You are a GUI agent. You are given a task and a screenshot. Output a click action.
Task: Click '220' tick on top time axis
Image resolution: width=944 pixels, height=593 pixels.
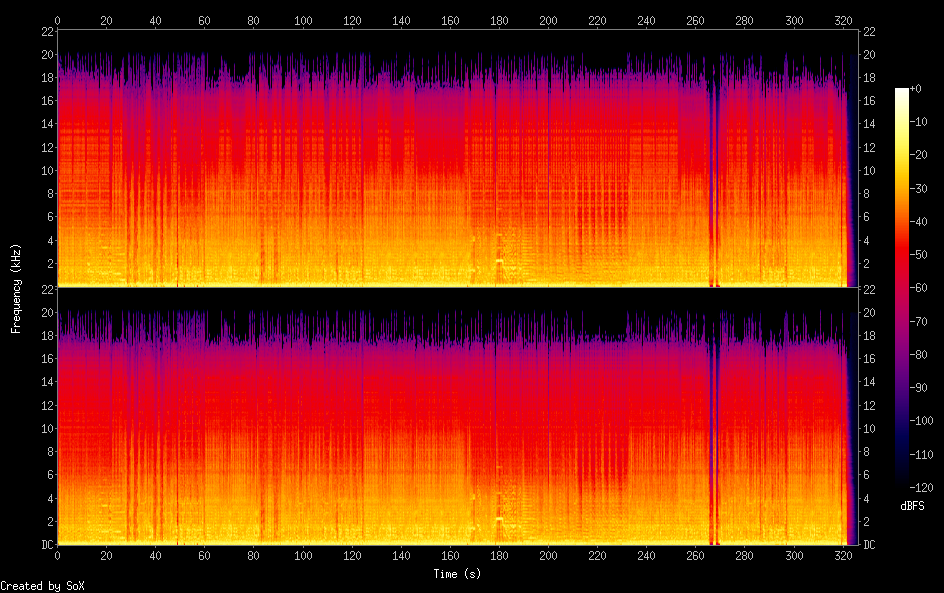[597, 20]
